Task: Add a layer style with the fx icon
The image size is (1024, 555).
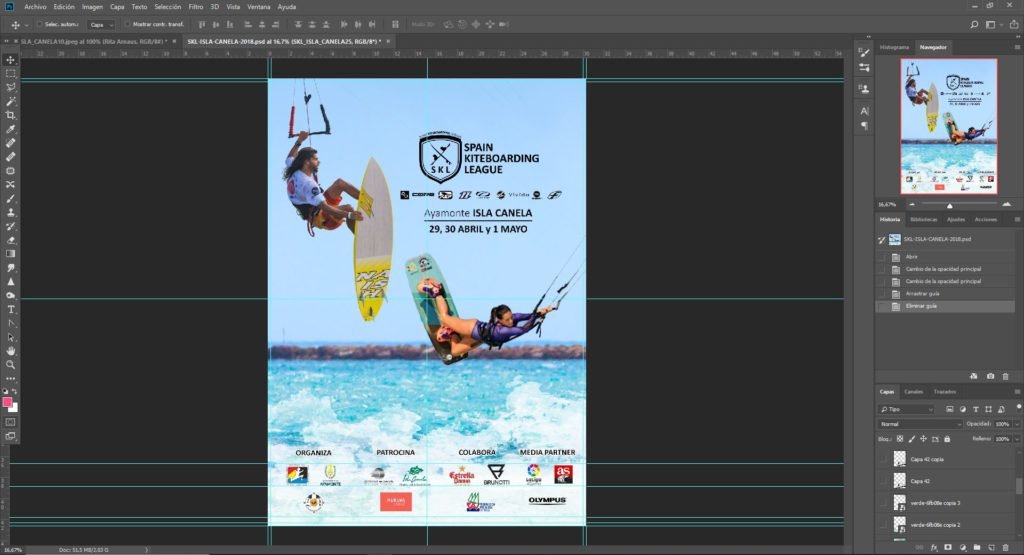Action: click(x=934, y=547)
